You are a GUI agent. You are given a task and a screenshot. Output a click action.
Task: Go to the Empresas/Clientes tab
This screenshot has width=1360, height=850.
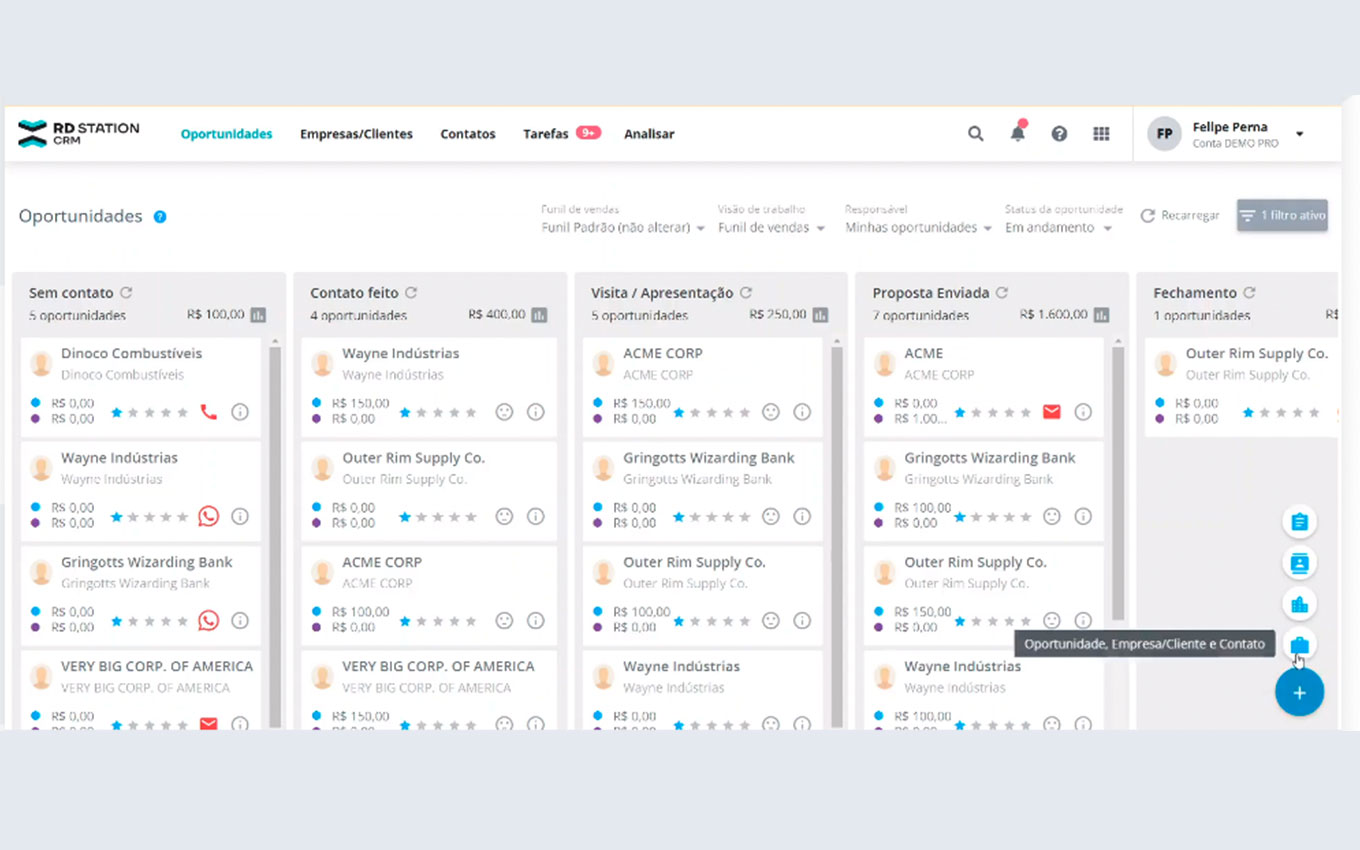pos(356,134)
